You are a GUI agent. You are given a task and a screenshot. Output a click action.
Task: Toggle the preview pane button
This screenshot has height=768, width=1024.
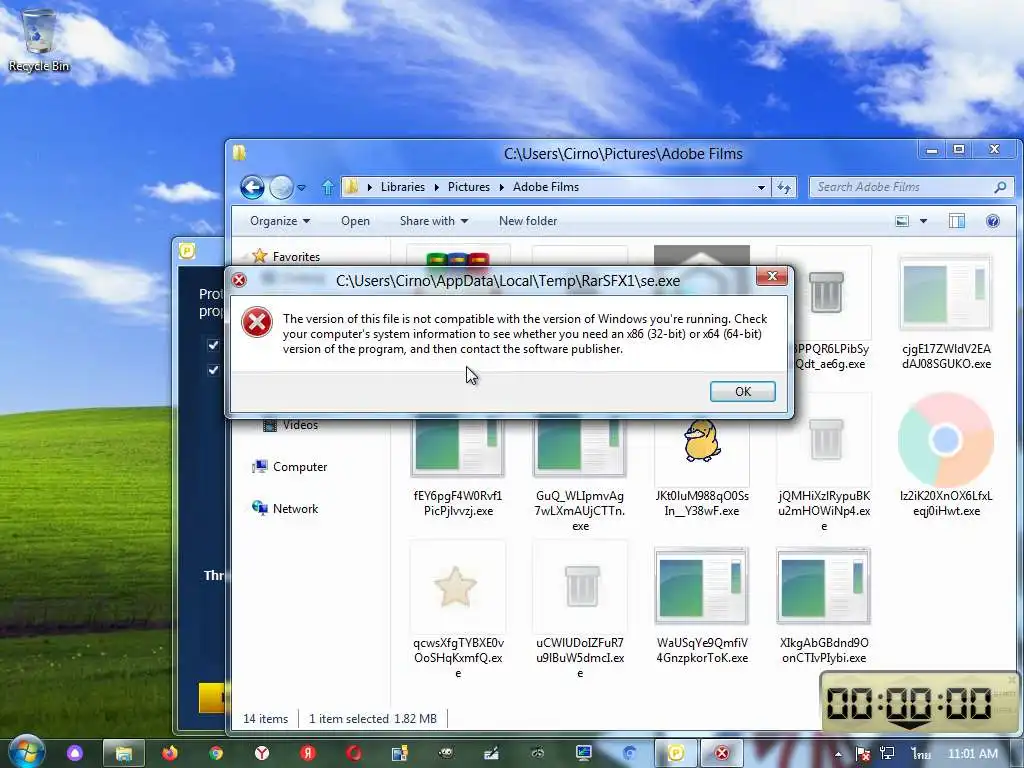click(957, 221)
